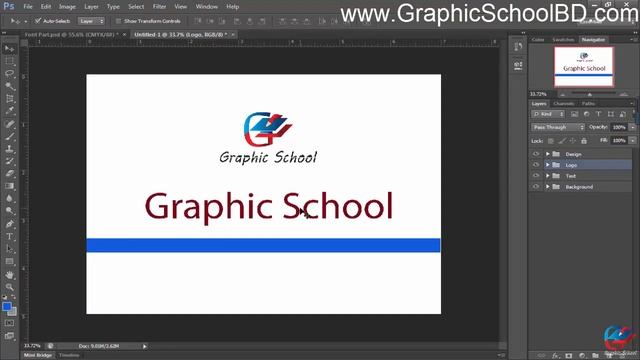This screenshot has width=640, height=360.
Task: Open the Pass Through blend mode dropdown
Action: tap(558, 127)
